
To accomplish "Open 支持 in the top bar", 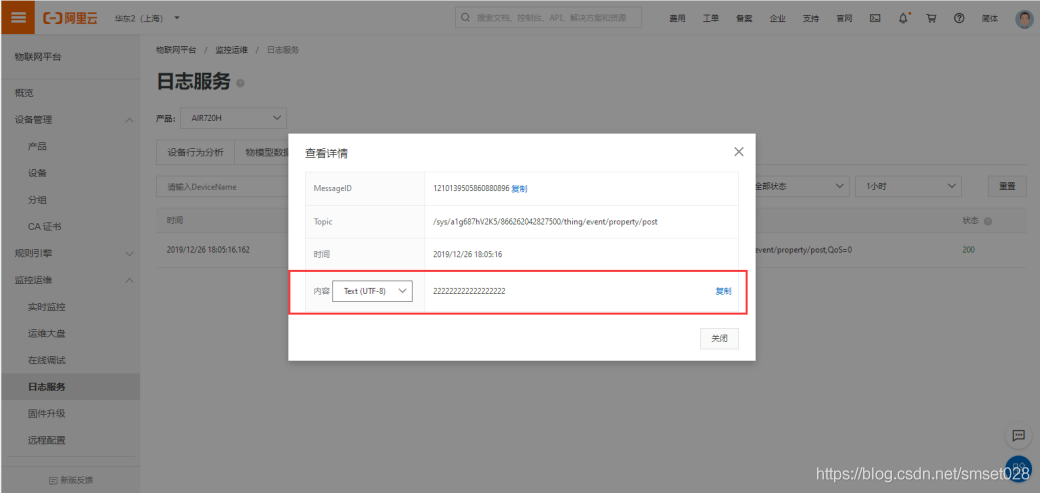I will [x=811, y=19].
